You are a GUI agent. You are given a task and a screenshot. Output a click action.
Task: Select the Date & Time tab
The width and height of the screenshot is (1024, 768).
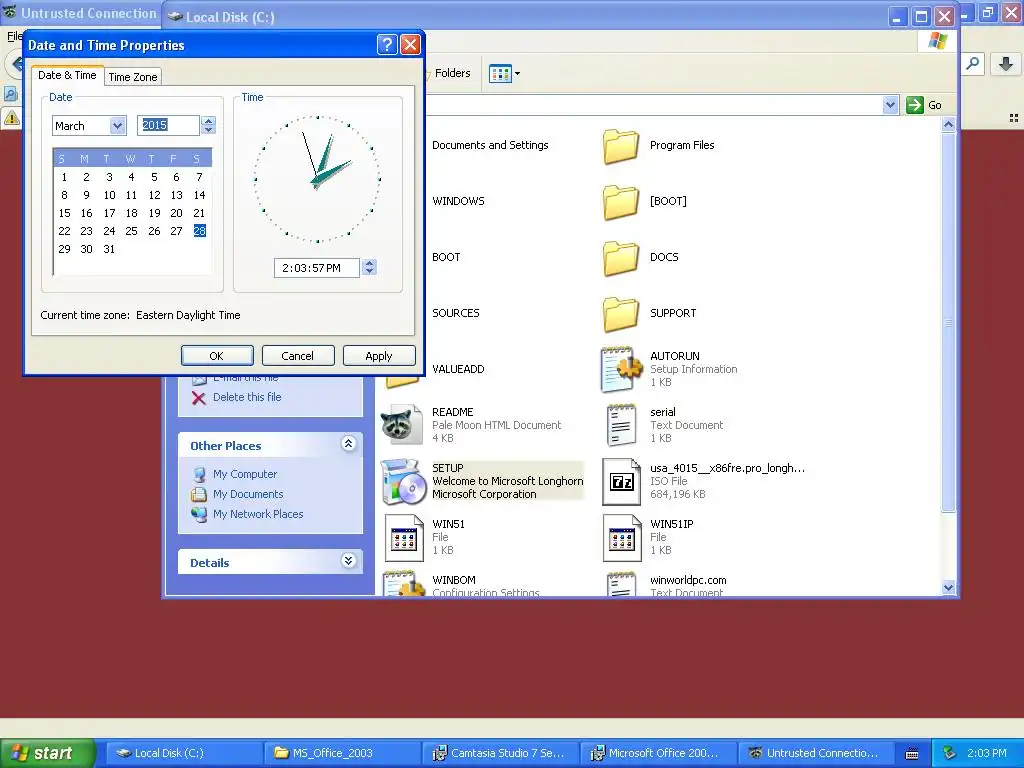pyautogui.click(x=67, y=75)
